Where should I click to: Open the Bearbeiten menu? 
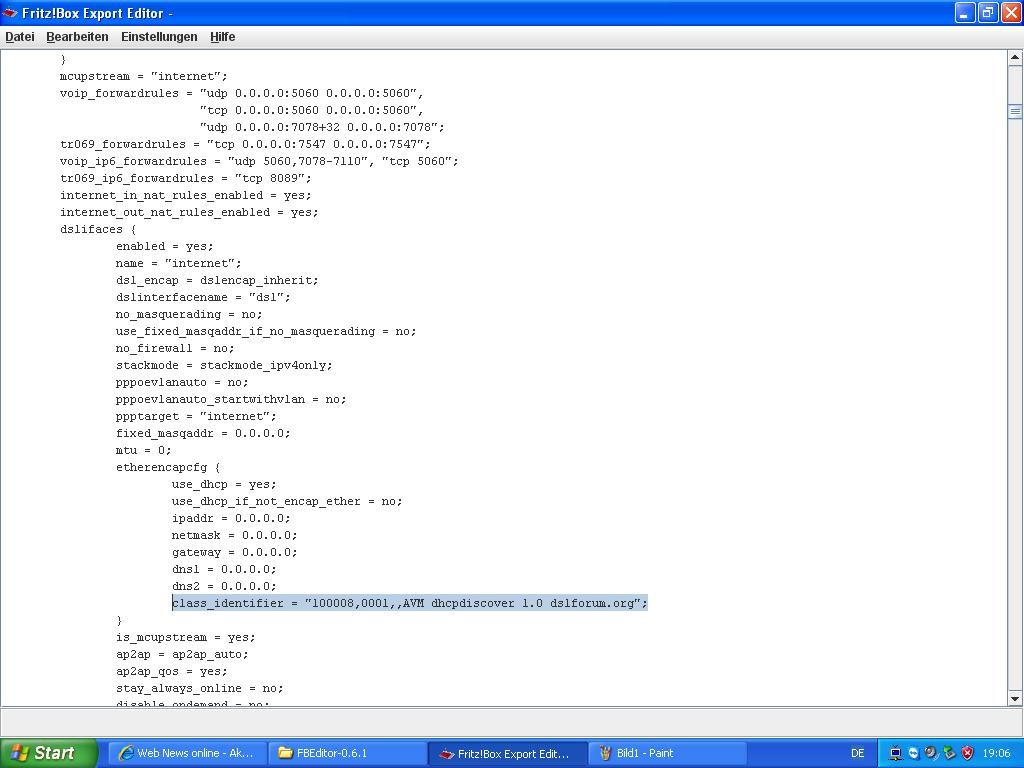coord(77,37)
